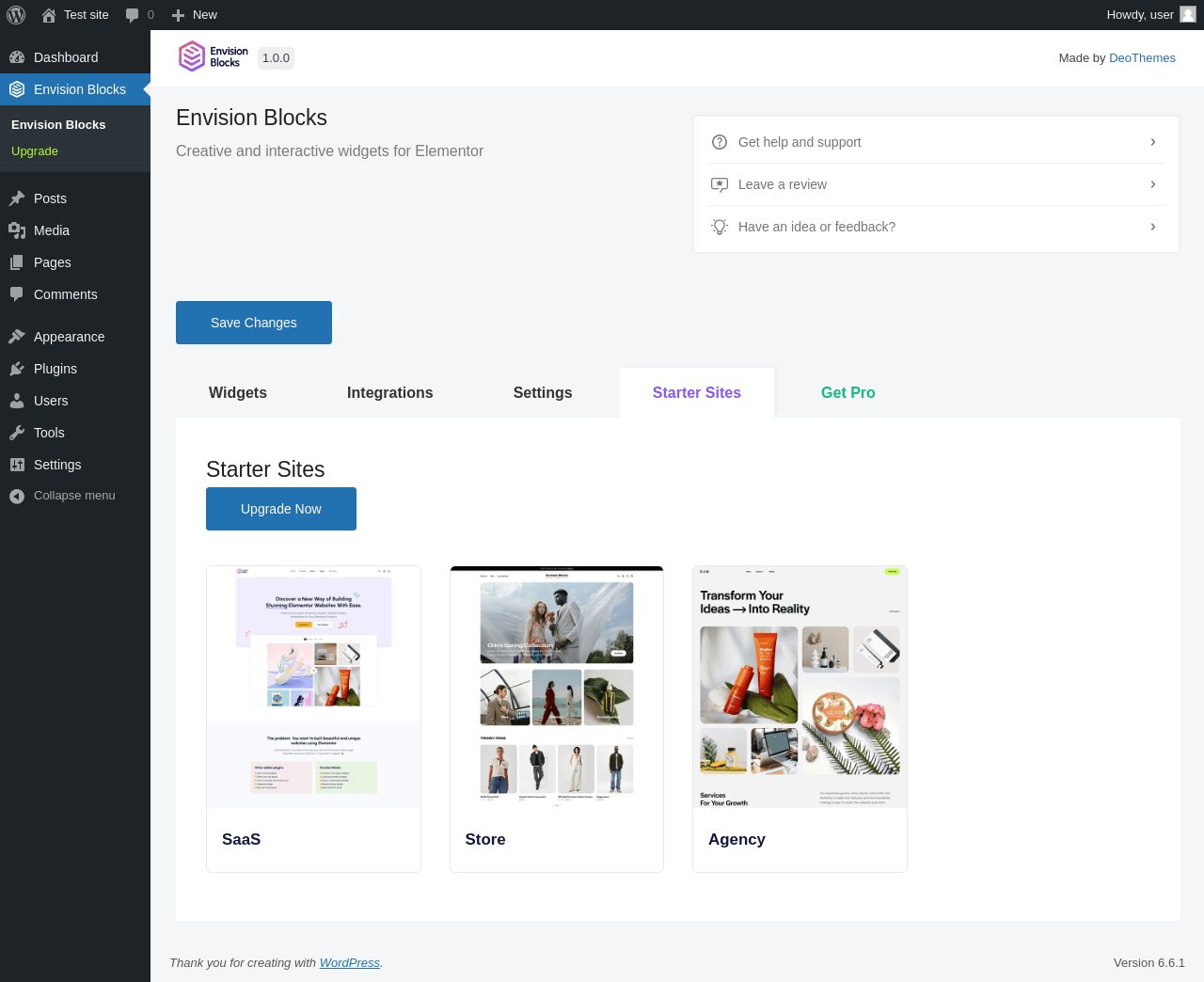Open the user avatar in admin bar

click(x=1188, y=14)
